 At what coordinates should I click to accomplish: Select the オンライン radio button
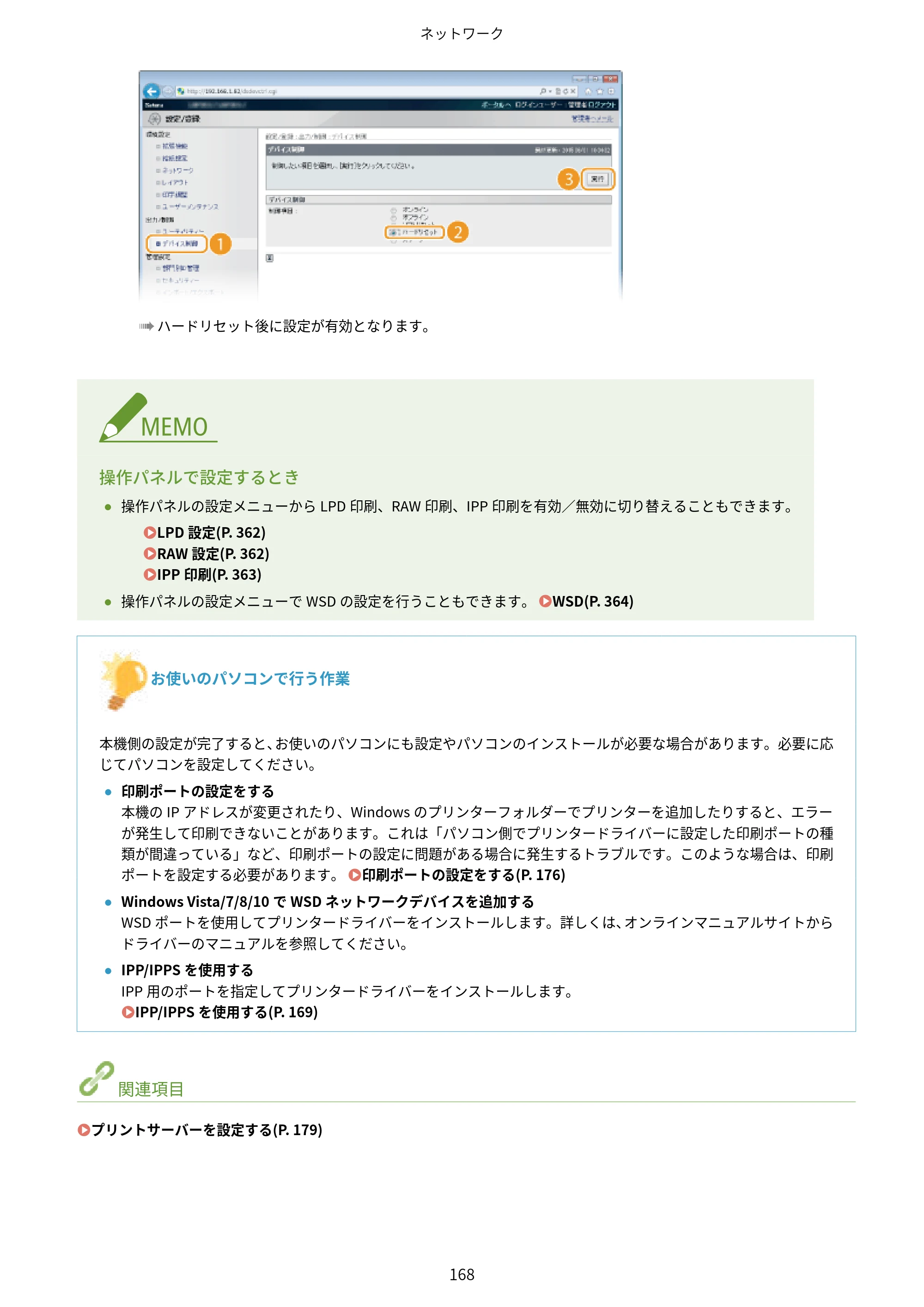coord(394,210)
